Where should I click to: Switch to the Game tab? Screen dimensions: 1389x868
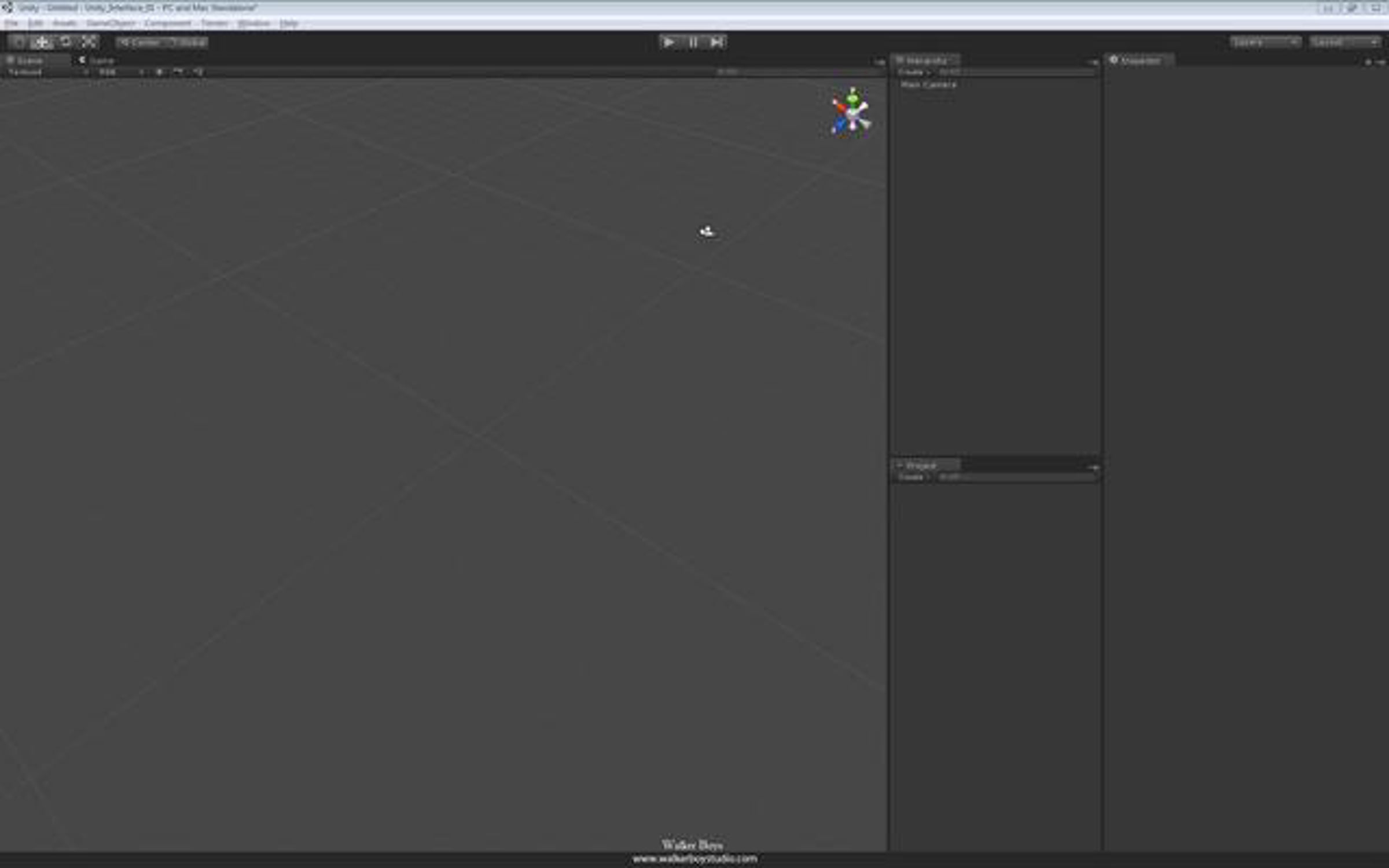click(97, 60)
